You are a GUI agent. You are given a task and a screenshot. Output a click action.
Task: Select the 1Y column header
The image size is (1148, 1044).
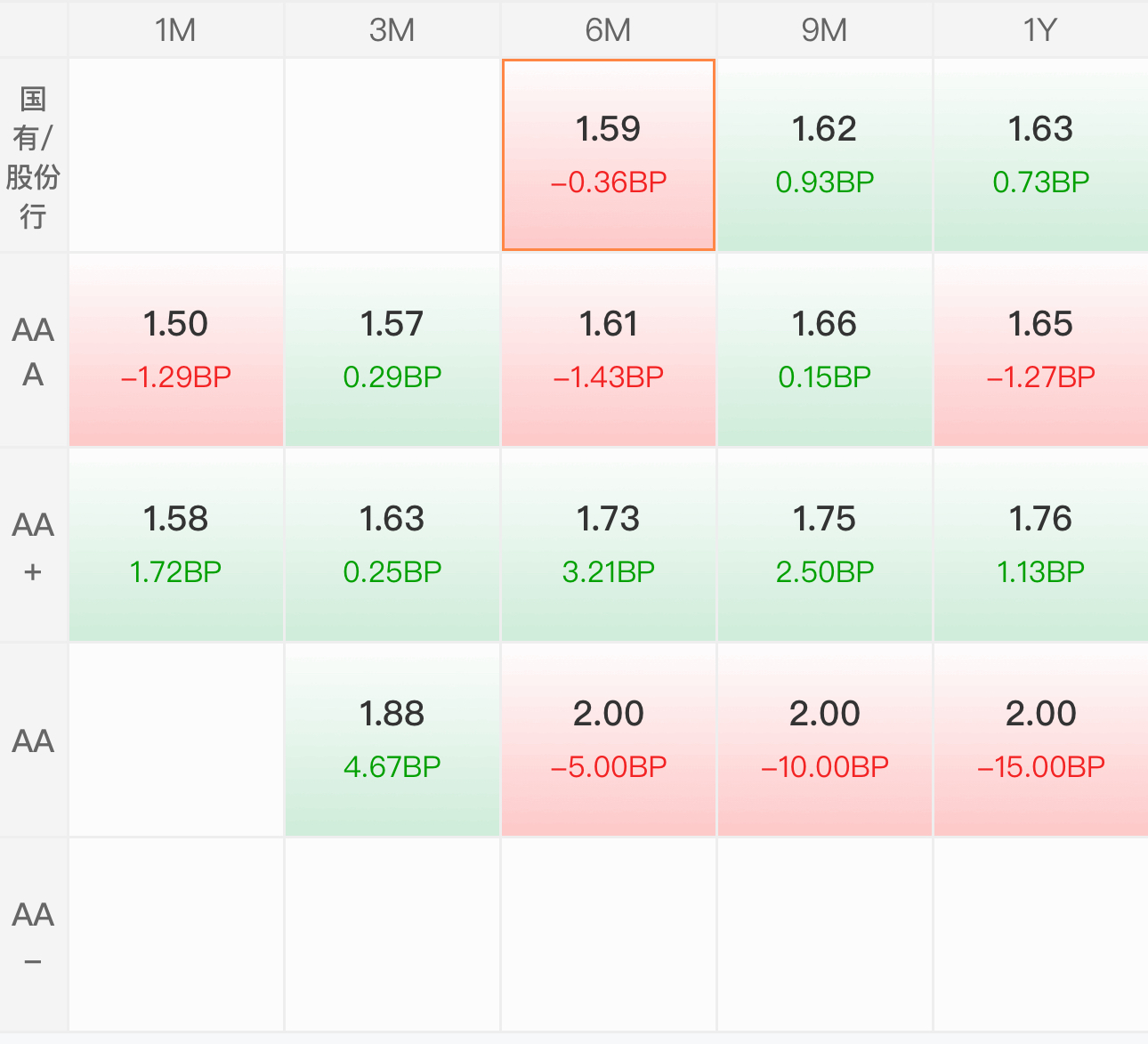tap(1040, 30)
